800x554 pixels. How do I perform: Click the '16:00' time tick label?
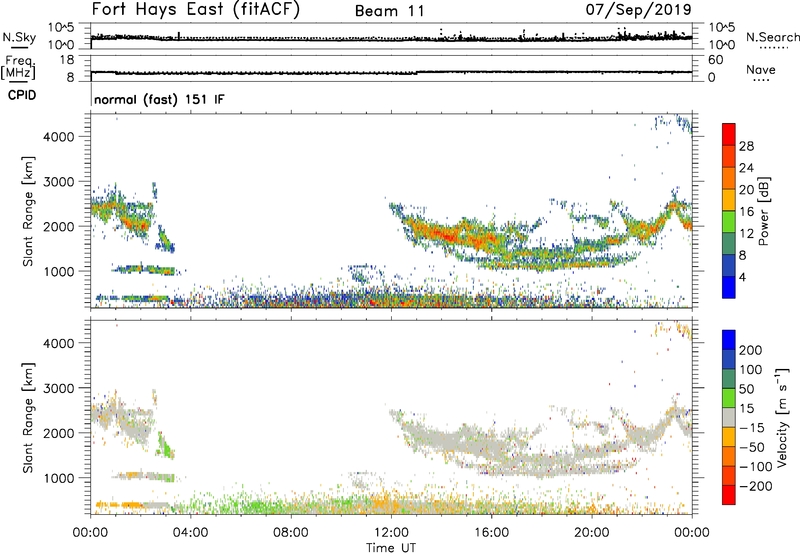click(x=491, y=533)
